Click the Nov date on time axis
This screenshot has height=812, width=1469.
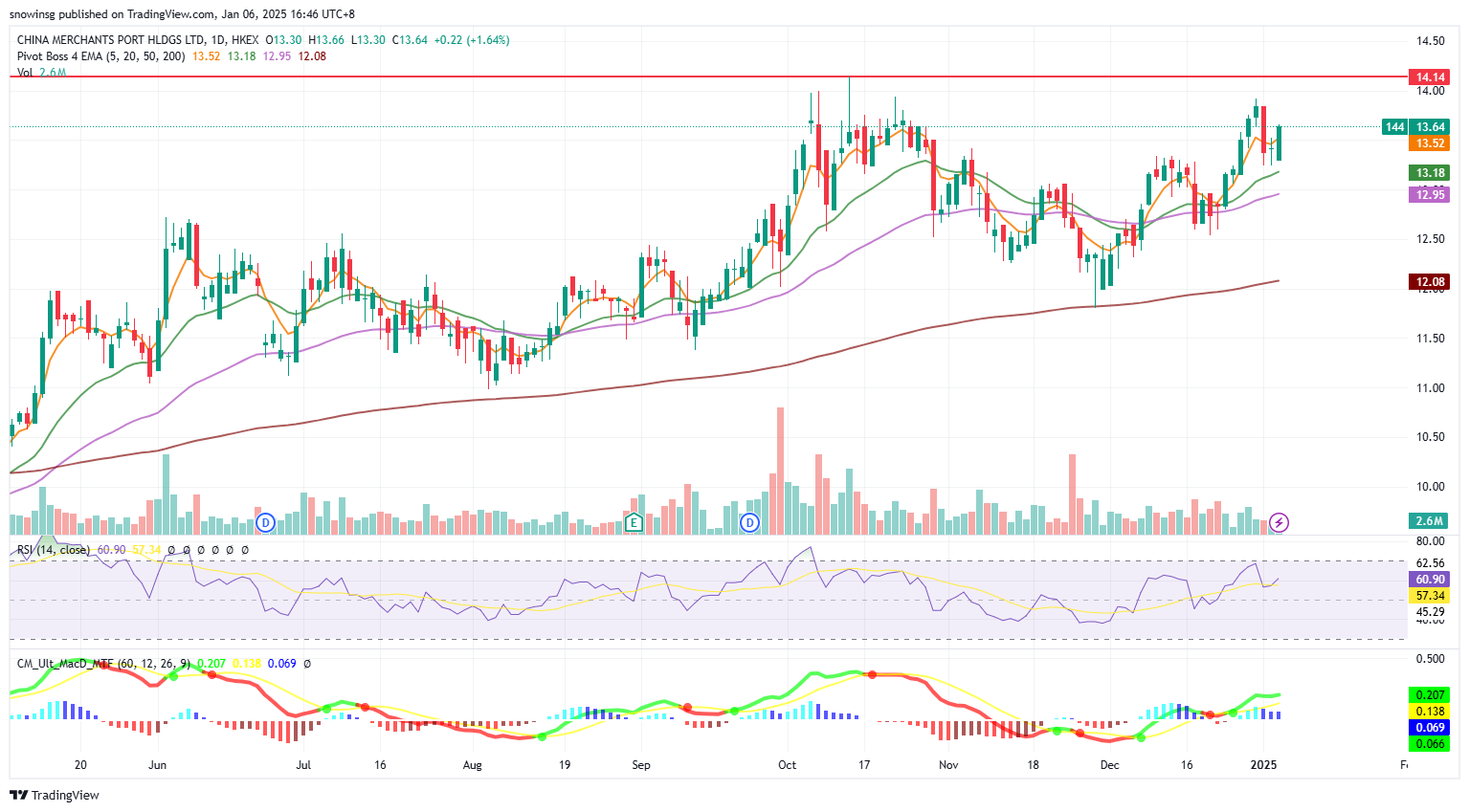(948, 765)
